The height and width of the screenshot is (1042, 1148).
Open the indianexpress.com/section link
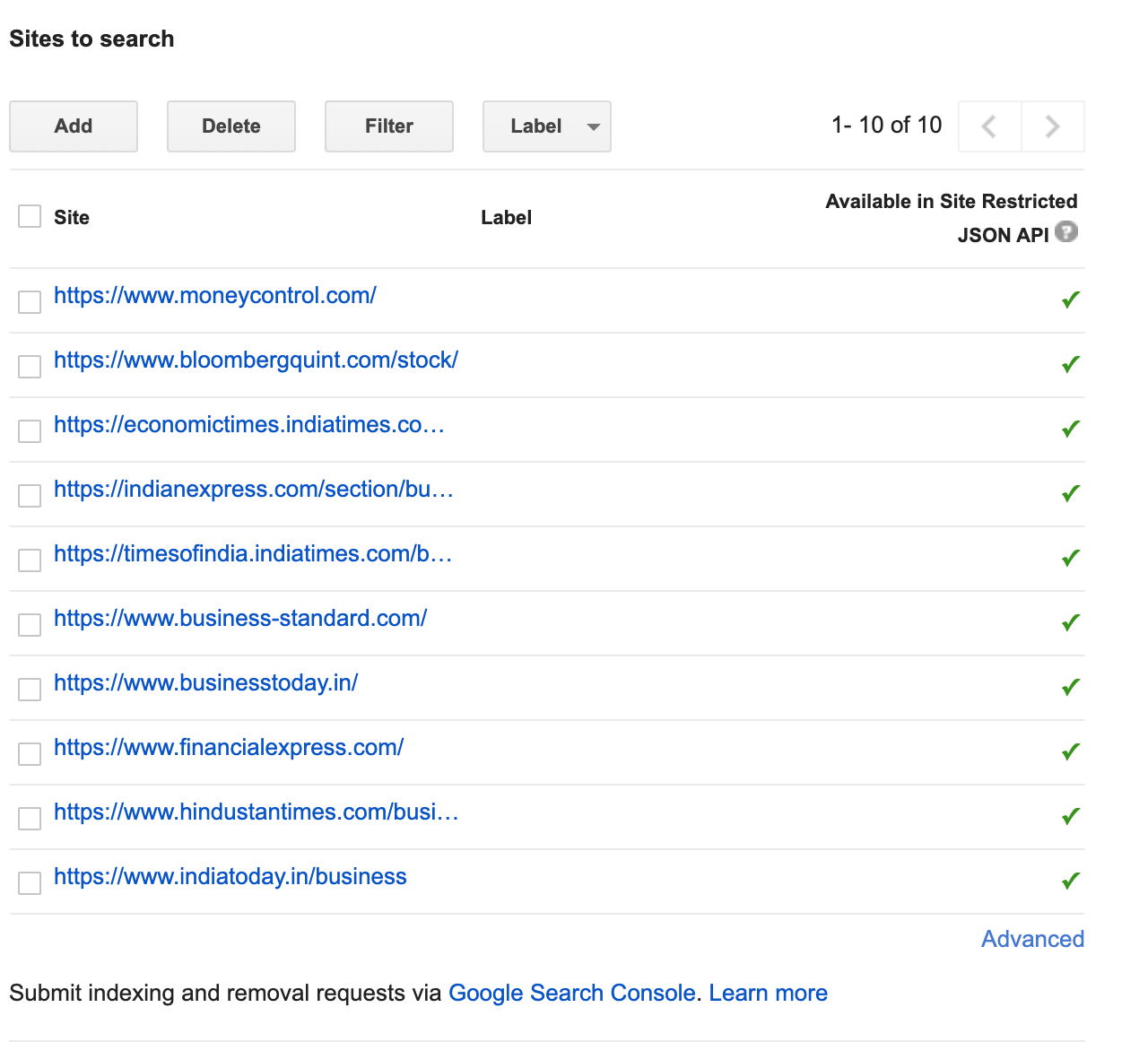pos(254,490)
